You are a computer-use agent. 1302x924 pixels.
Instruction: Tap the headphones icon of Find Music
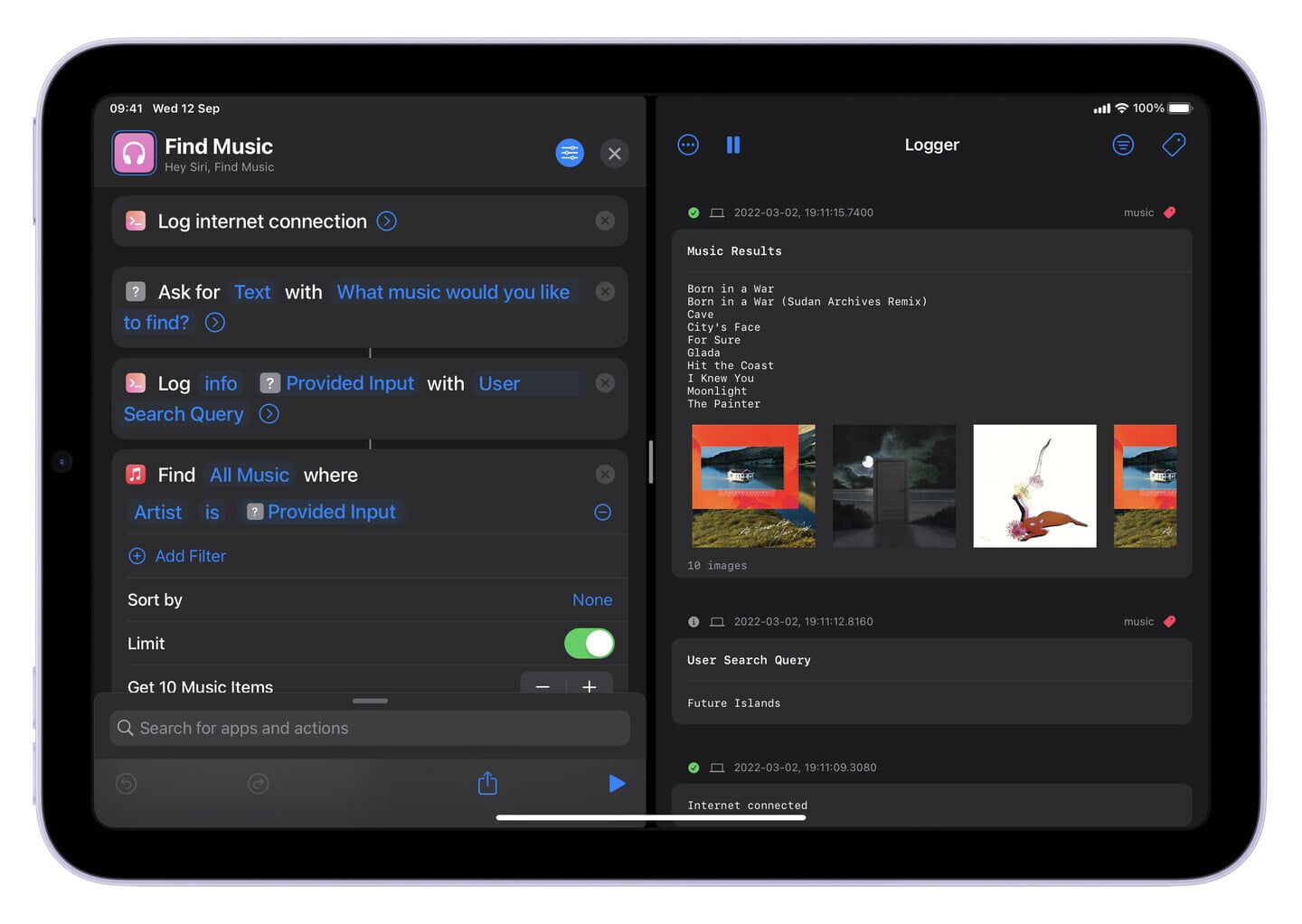pyautogui.click(x=134, y=153)
